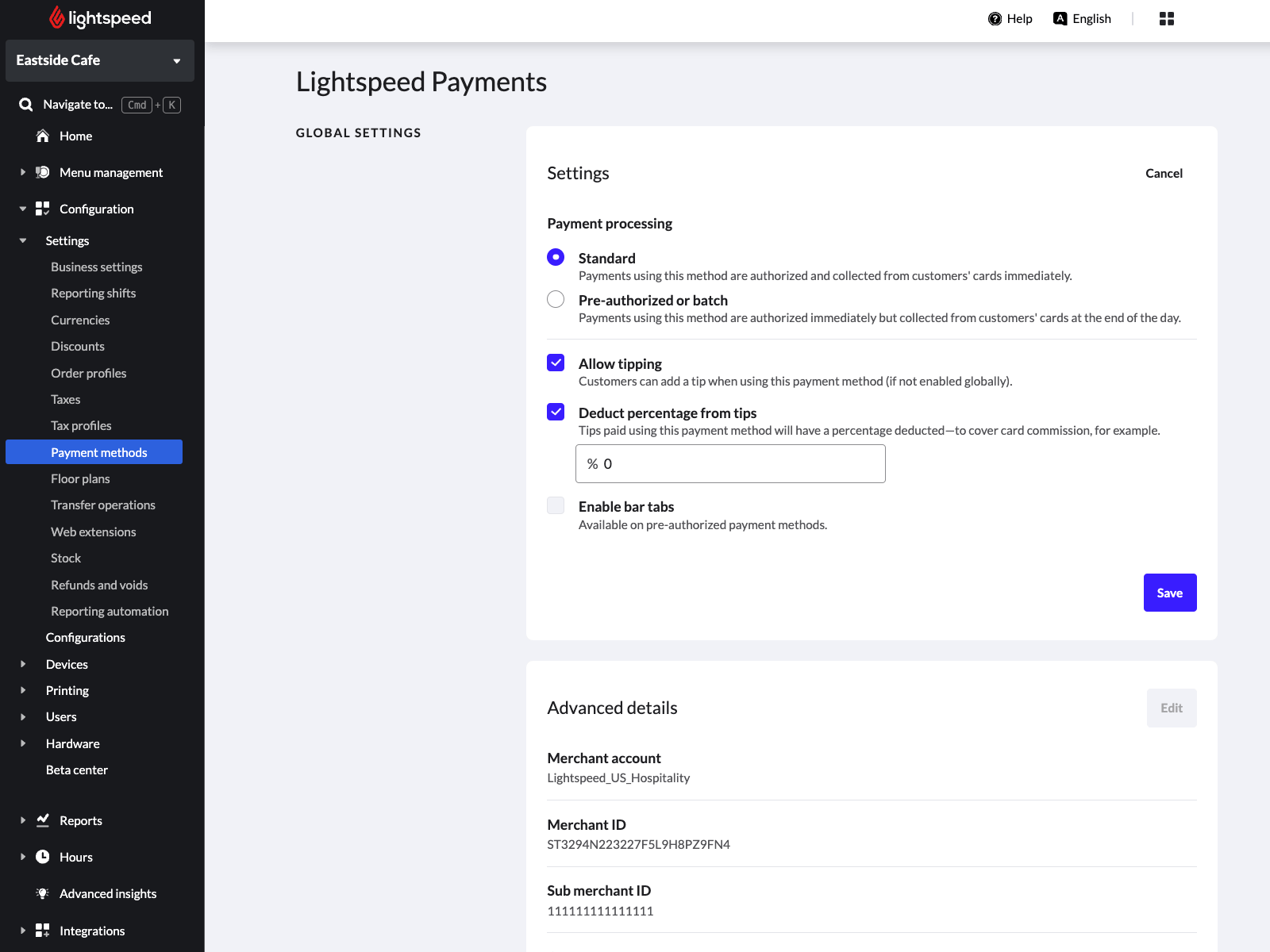The width and height of the screenshot is (1270, 952).
Task: Select the Advanced insights lightbulb icon
Action: [x=42, y=893]
